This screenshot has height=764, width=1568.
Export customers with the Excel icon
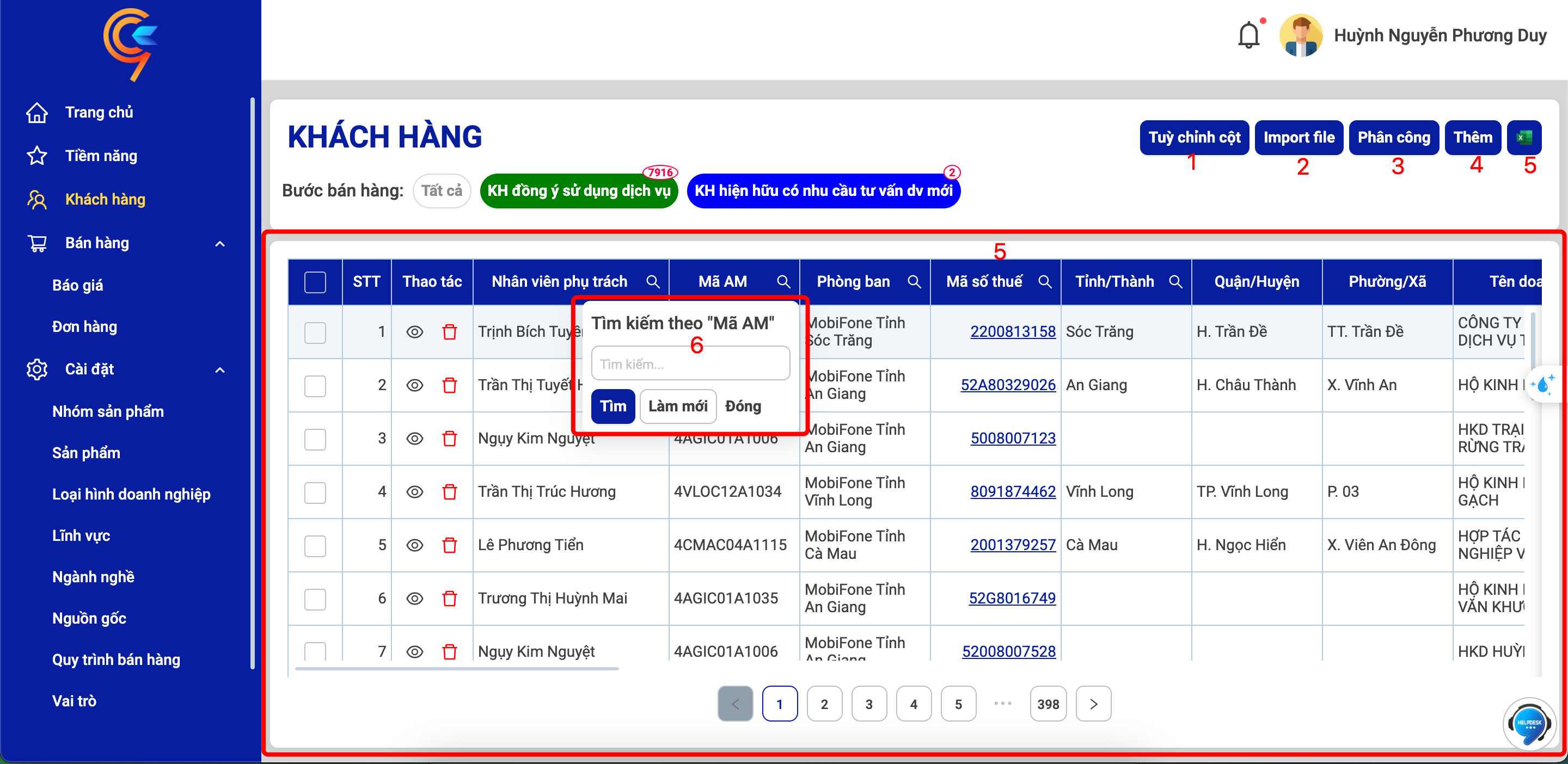pos(1523,138)
